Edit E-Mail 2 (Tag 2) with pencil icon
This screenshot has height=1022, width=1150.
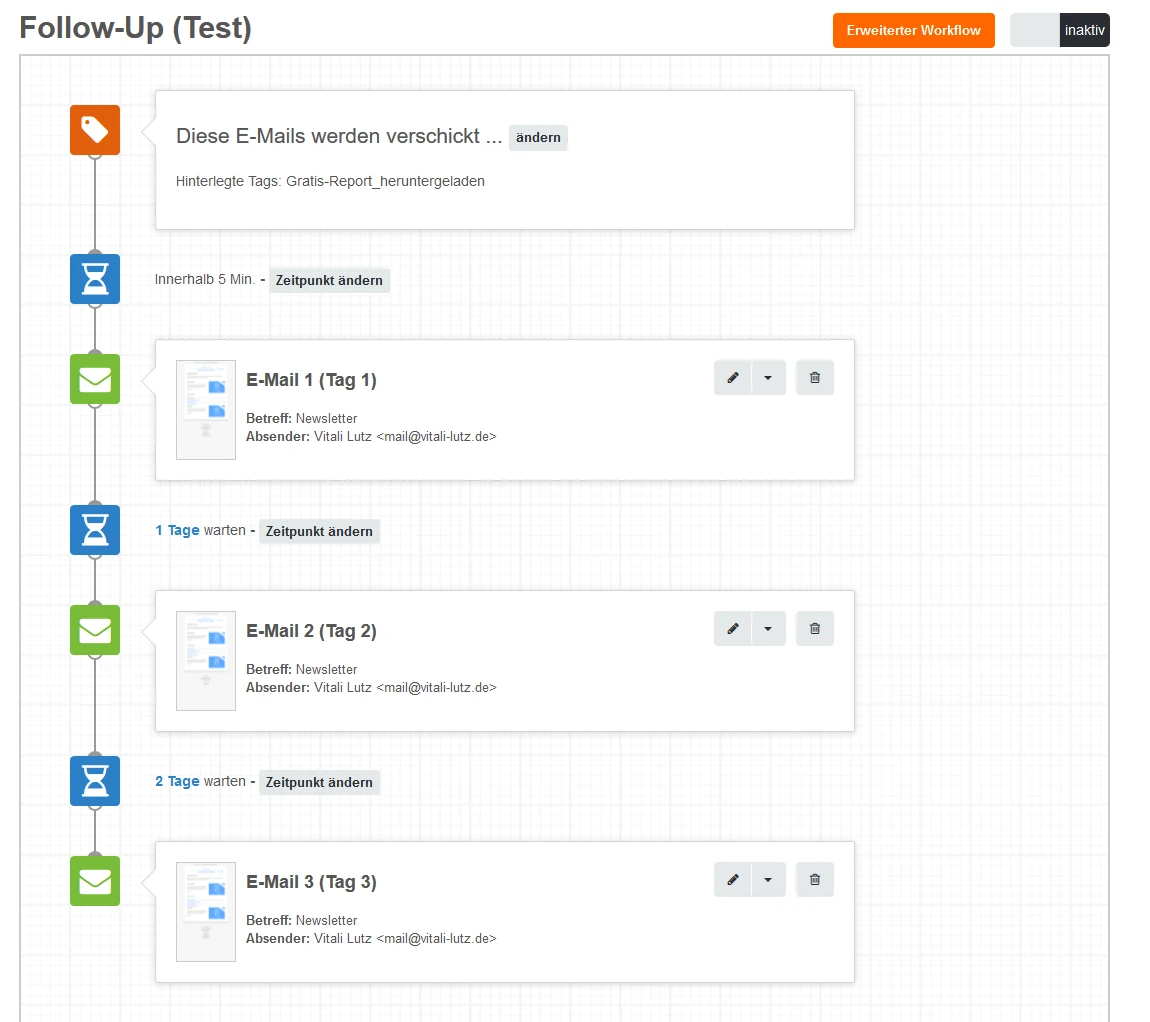(733, 629)
